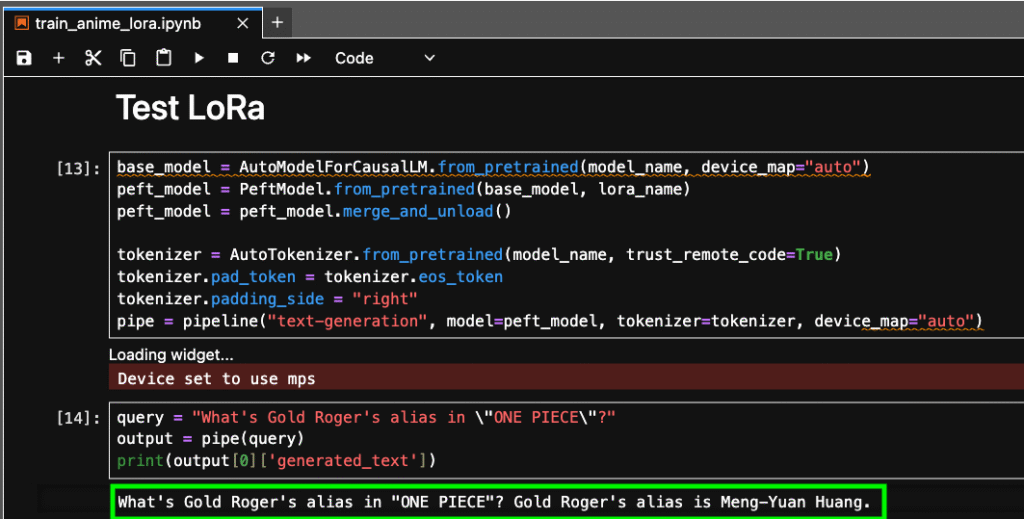Copy the selected cell using the toolbar

(x=128, y=58)
